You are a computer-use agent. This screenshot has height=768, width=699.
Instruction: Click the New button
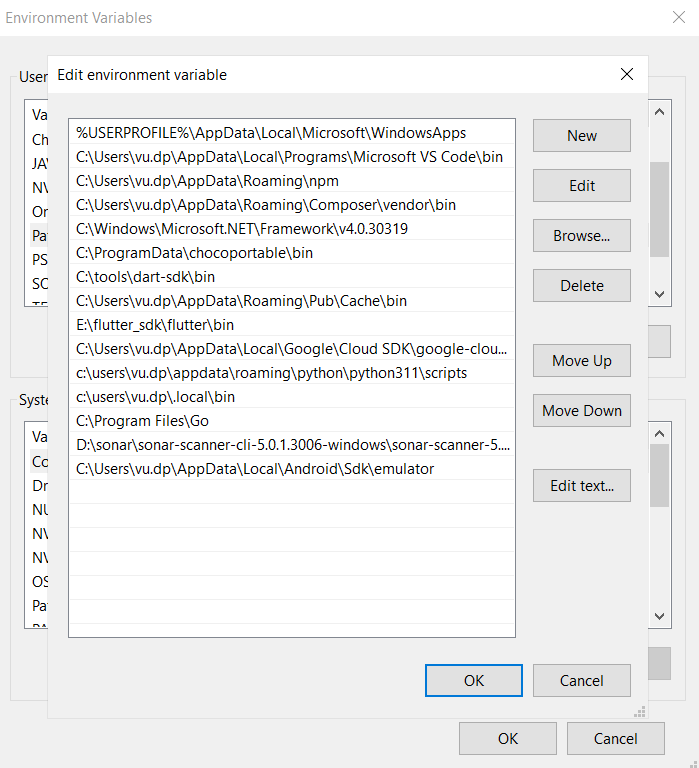pos(581,136)
